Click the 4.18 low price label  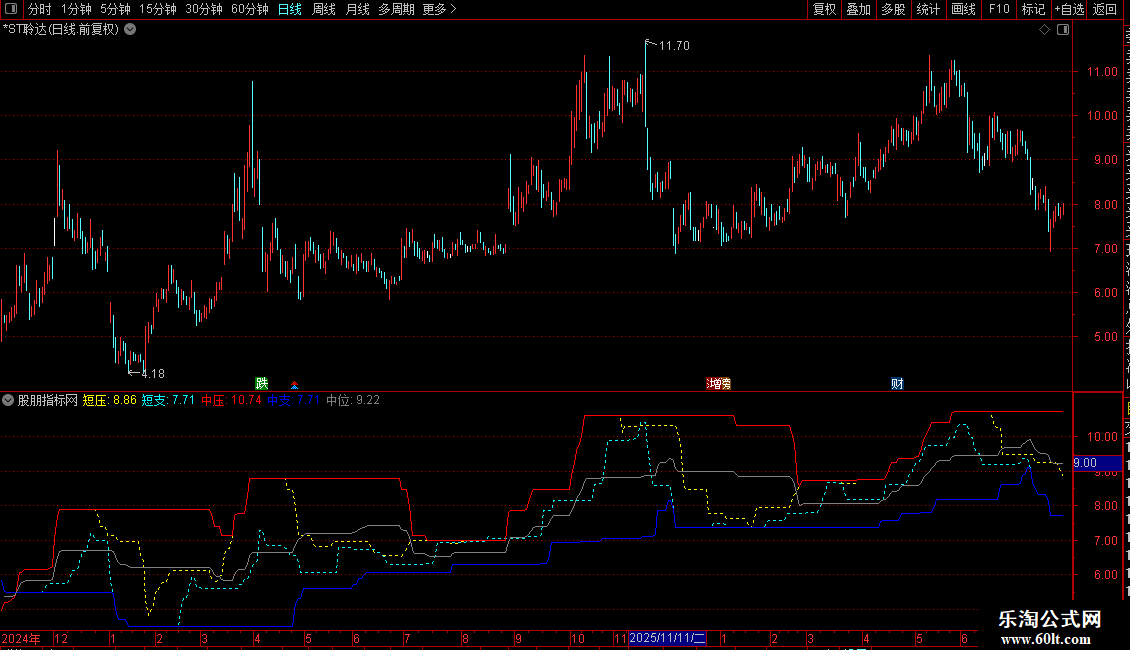(x=153, y=374)
